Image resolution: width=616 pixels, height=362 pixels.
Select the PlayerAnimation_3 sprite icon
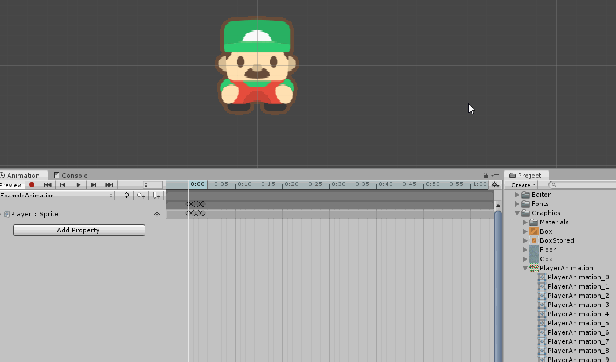[542, 305]
